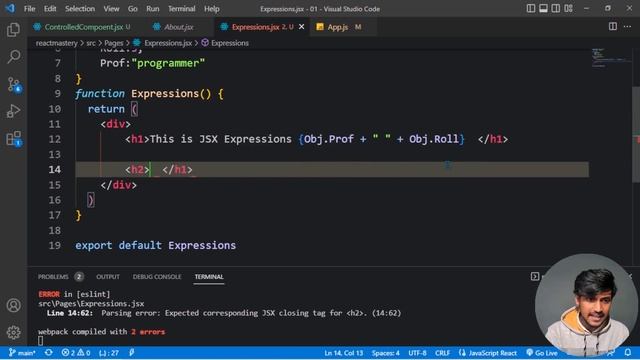Open the Terminal menu
This screenshot has width=640, height=360.
tap(182, 9)
